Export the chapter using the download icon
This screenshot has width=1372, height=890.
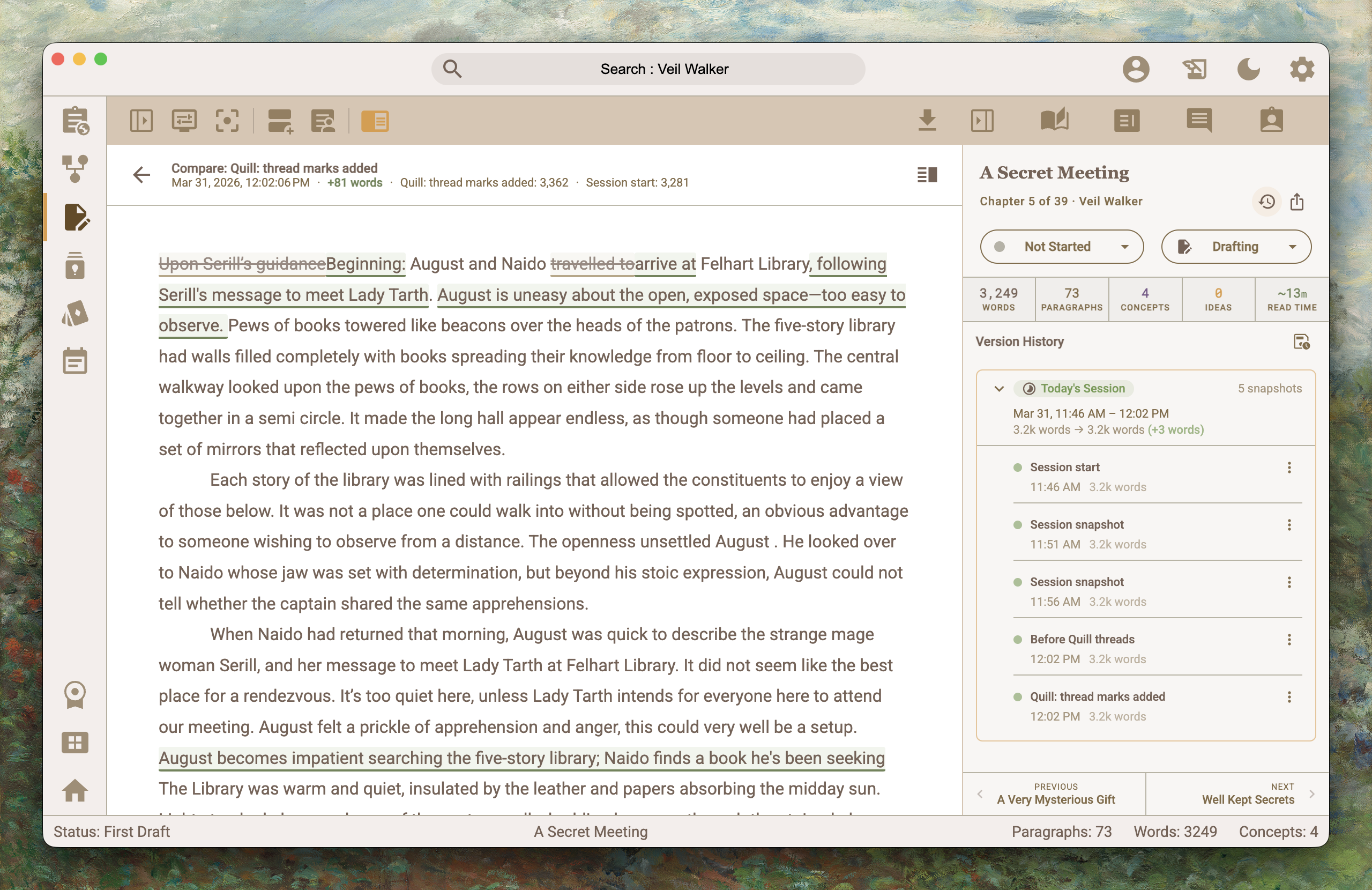pyautogui.click(x=927, y=121)
